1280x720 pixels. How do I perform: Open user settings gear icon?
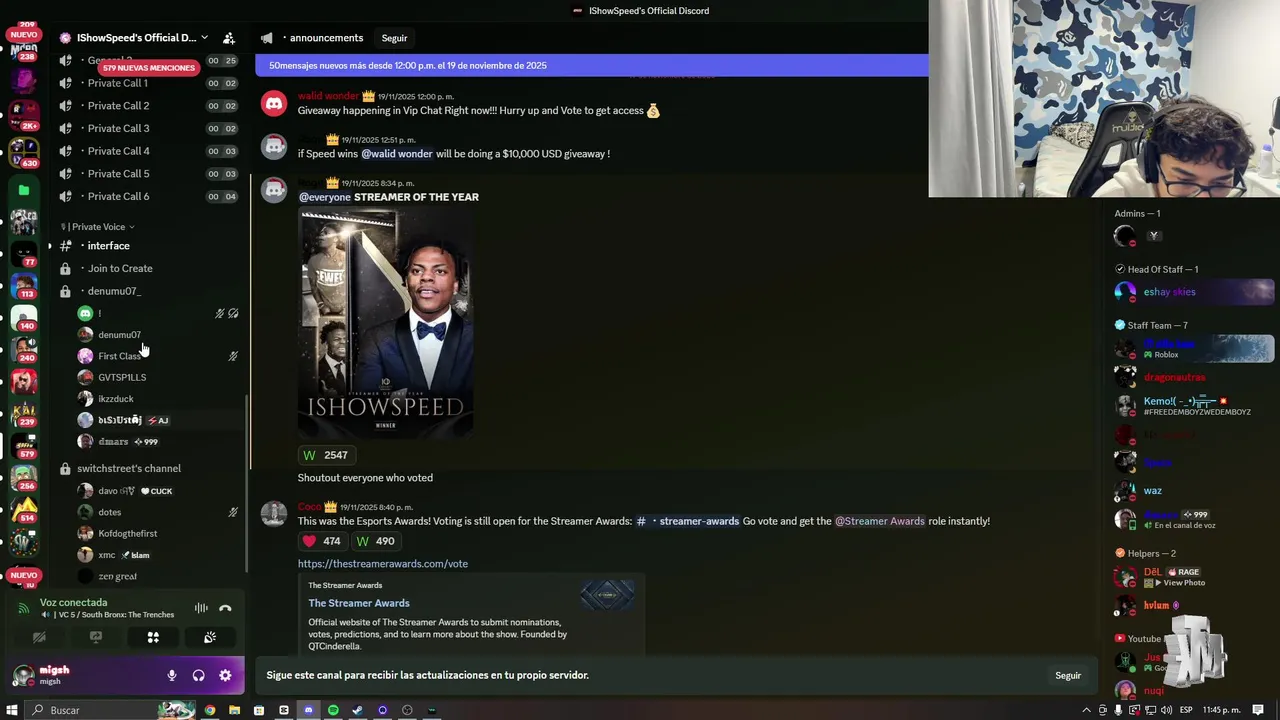225,676
